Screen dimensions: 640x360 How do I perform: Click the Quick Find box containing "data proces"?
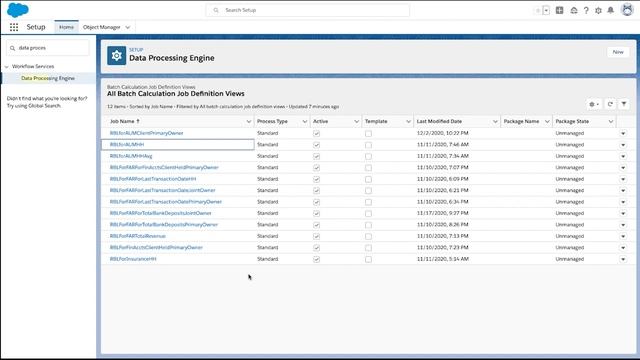click(48, 48)
